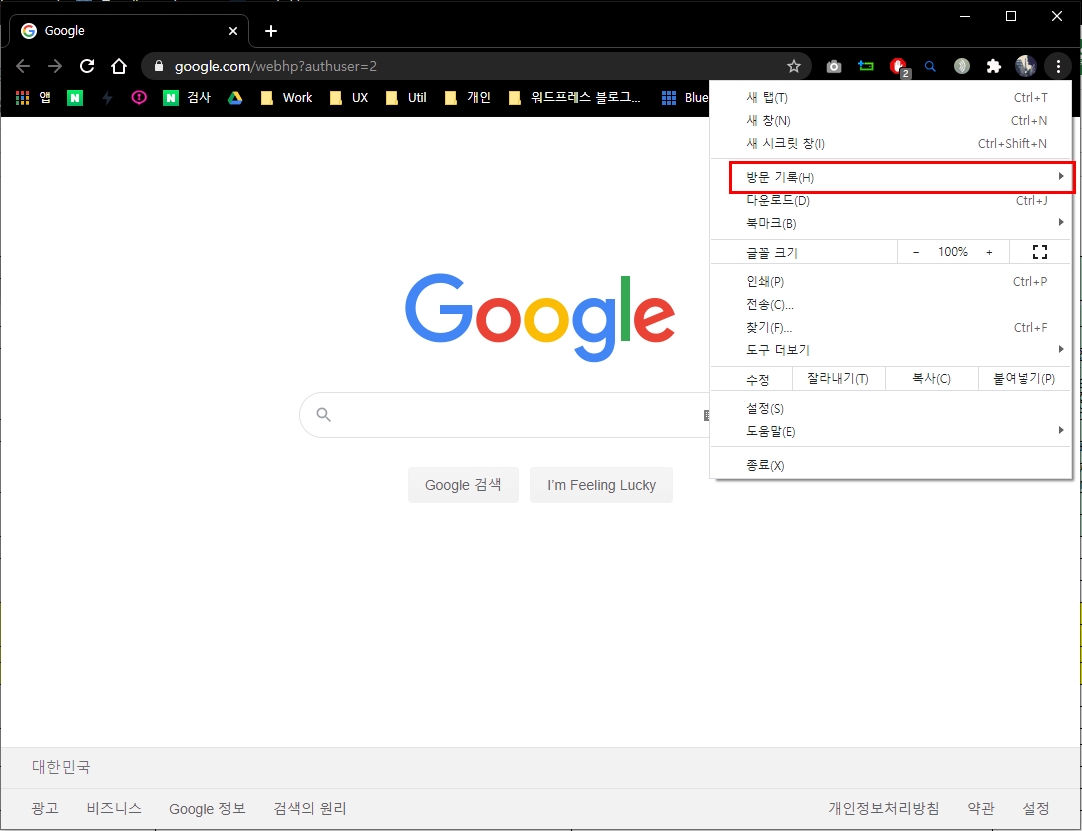The width and height of the screenshot is (1082, 831).
Task: Choose '전송(C)...' in the menu
Action: (891, 304)
